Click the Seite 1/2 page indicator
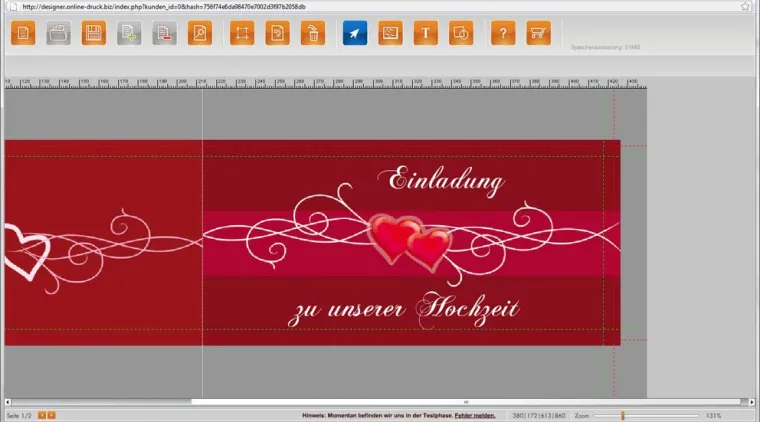This screenshot has width=760, height=422. point(19,415)
